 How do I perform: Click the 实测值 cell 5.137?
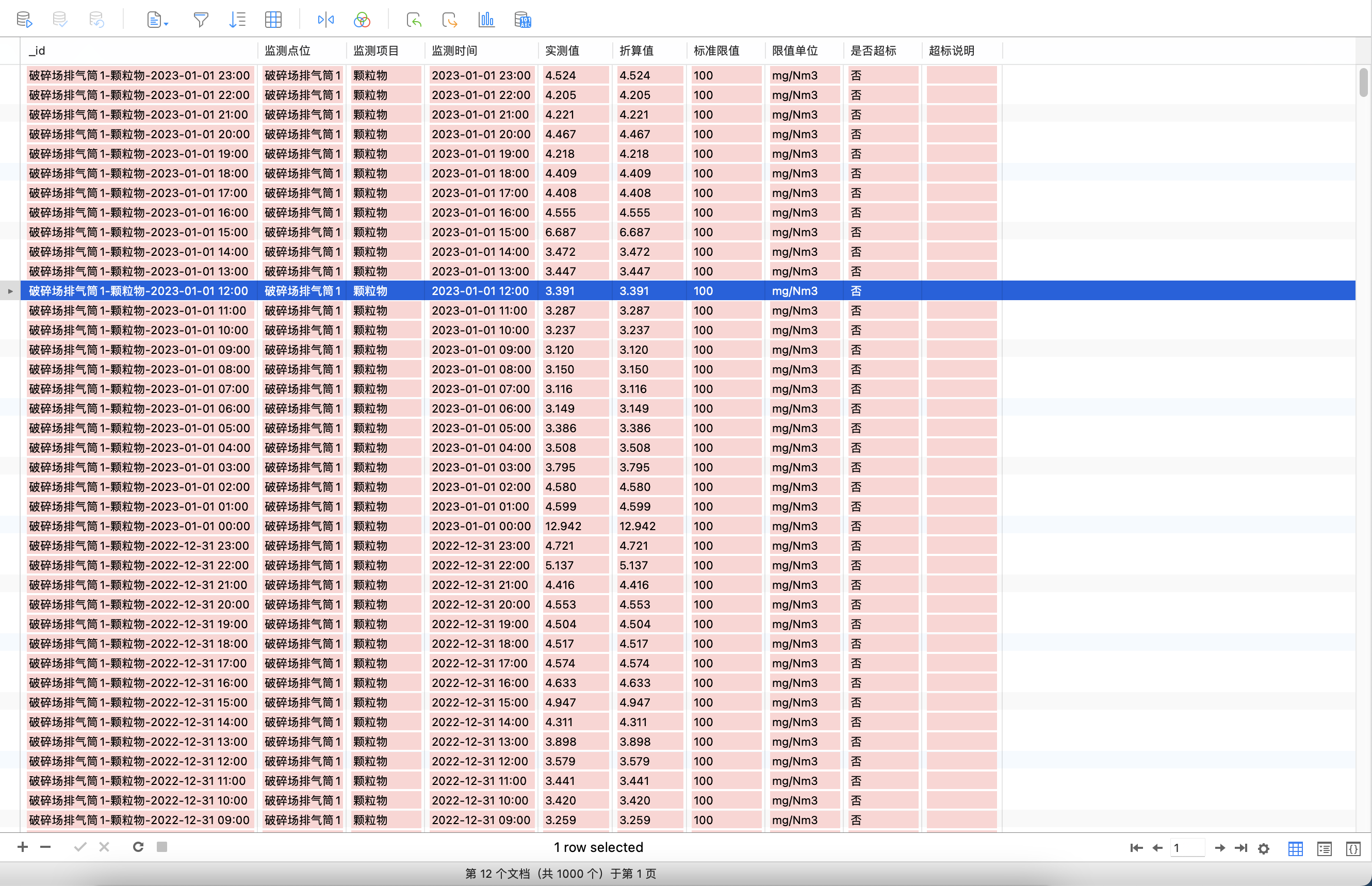click(x=575, y=566)
